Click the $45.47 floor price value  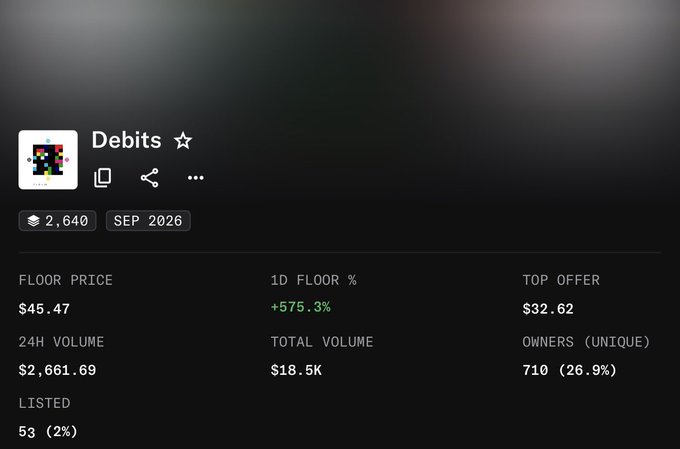pos(44,309)
